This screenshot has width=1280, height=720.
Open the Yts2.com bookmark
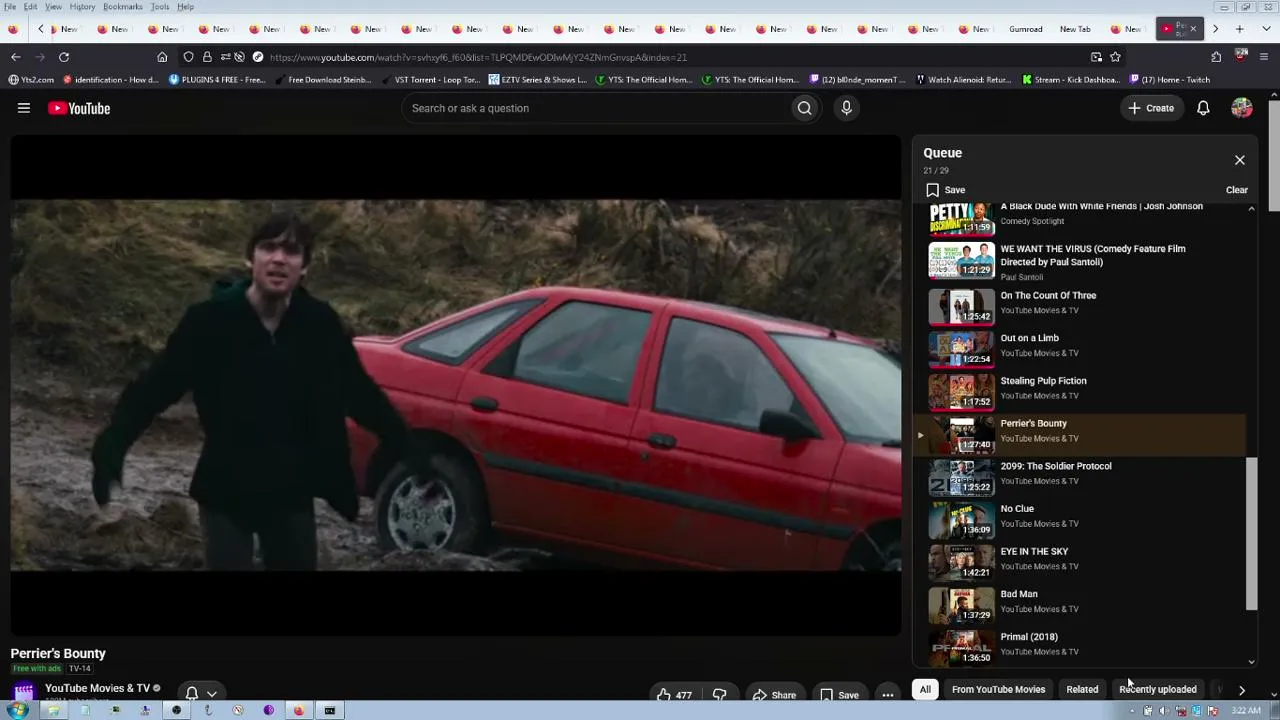[x=31, y=80]
